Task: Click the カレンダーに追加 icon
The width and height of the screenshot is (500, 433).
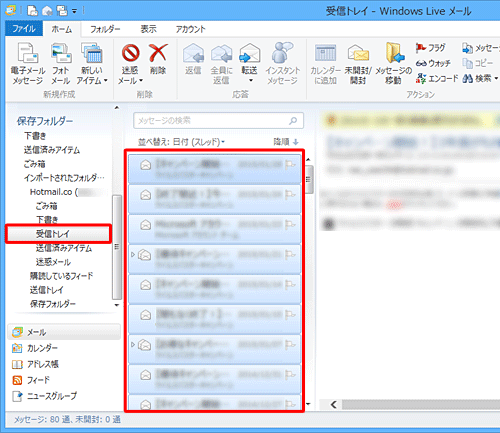Action: (325, 53)
